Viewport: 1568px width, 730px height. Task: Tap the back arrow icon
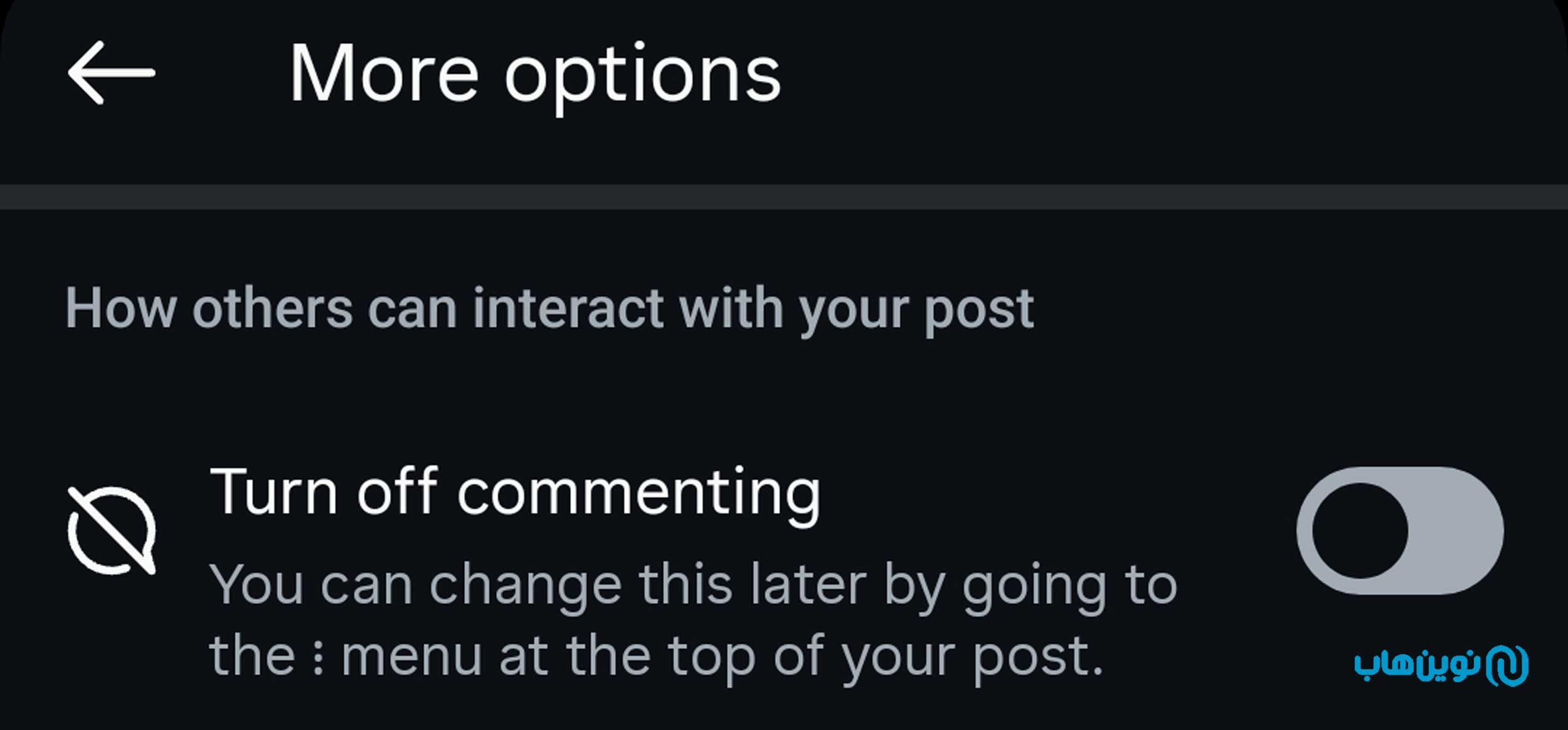tap(112, 73)
